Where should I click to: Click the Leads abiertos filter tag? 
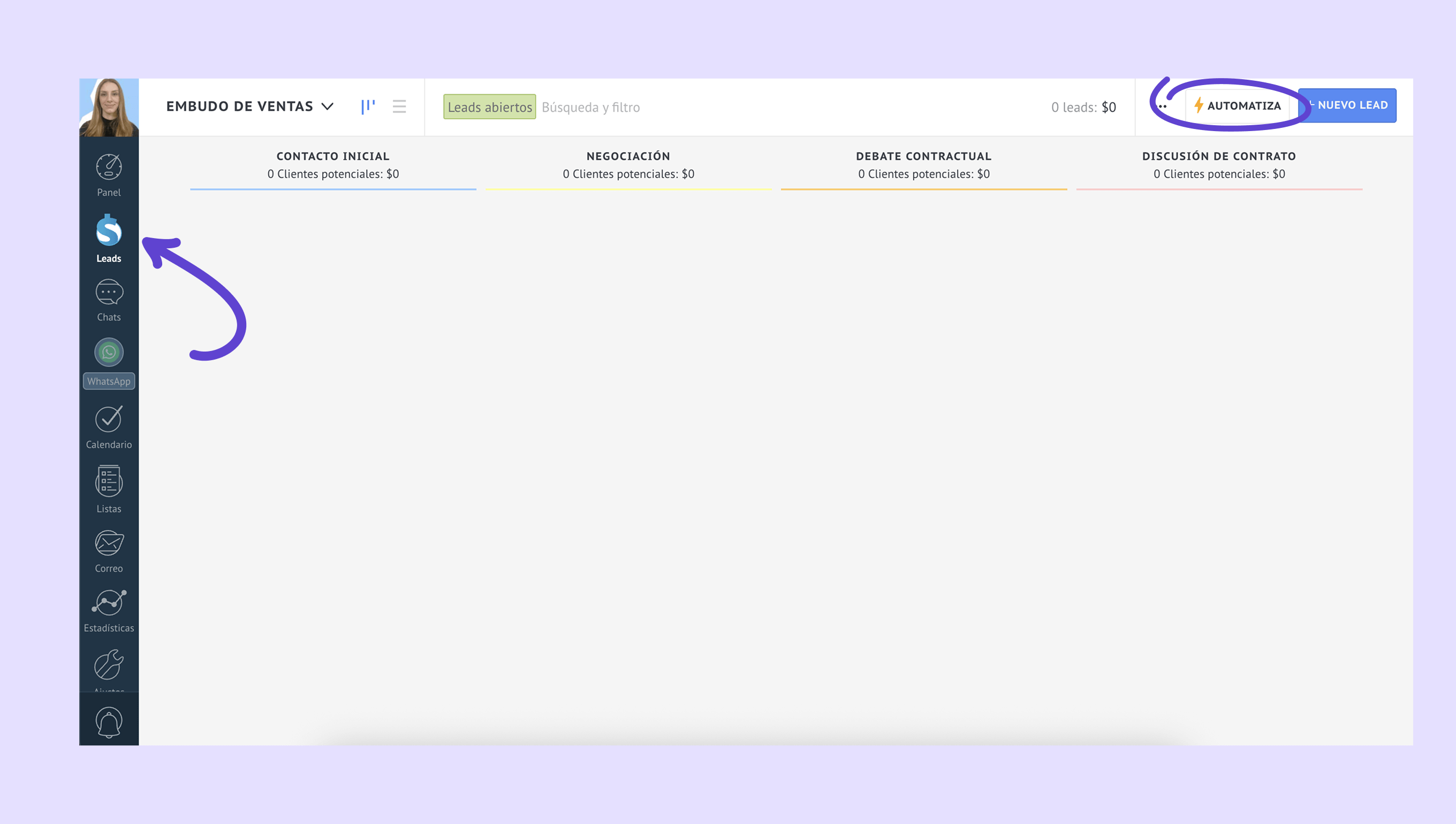(489, 107)
